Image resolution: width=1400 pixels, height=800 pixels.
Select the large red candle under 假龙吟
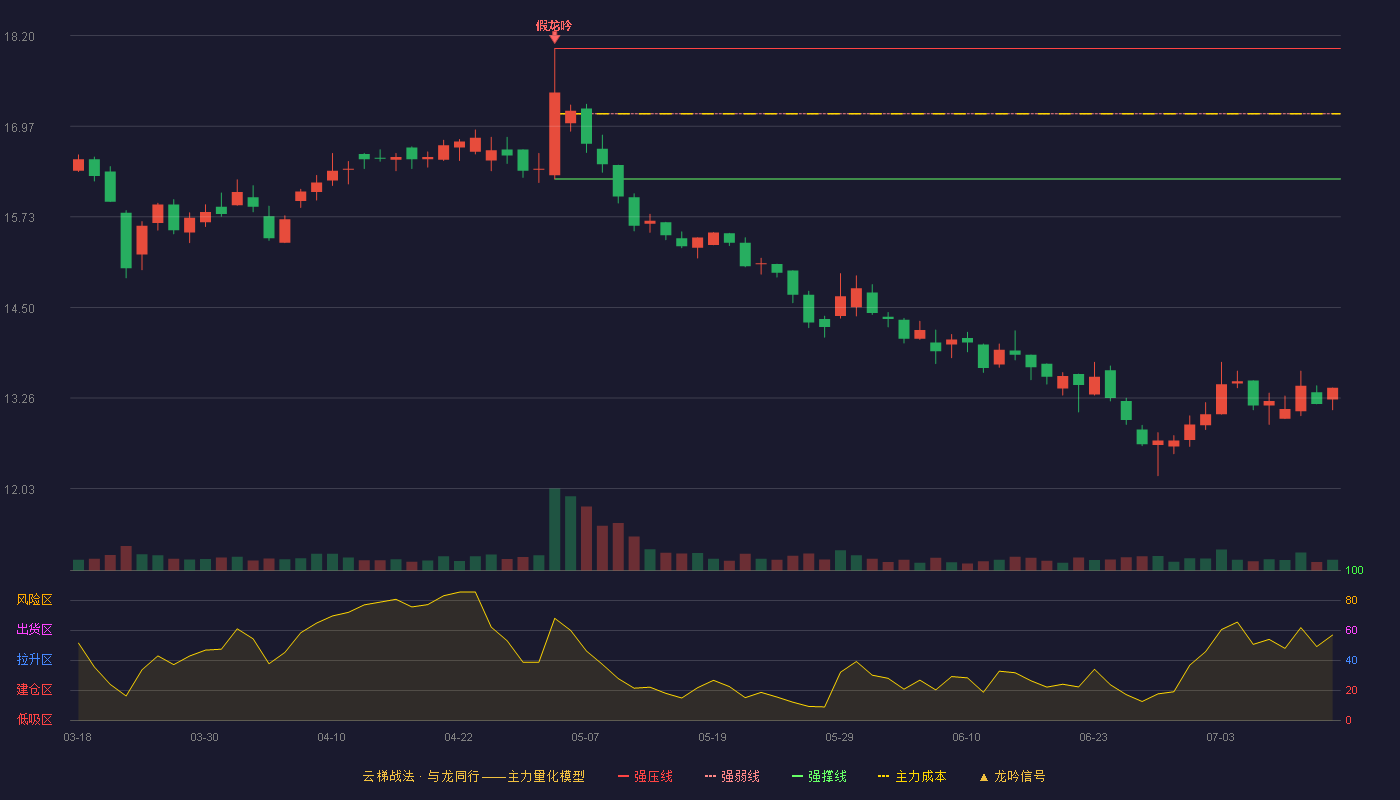pos(554,134)
